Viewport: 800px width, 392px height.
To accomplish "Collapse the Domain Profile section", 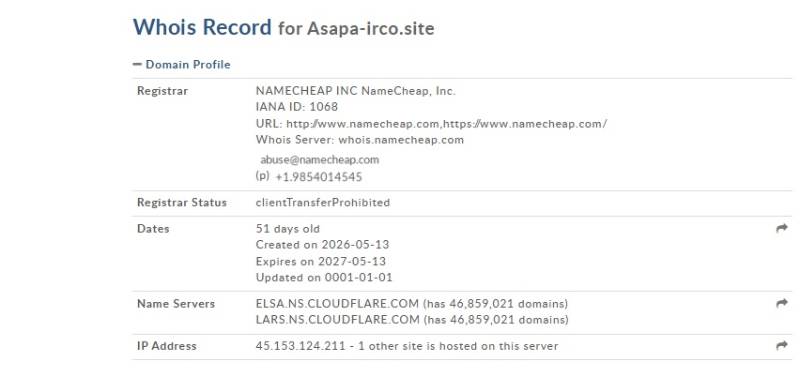I will [x=182, y=64].
